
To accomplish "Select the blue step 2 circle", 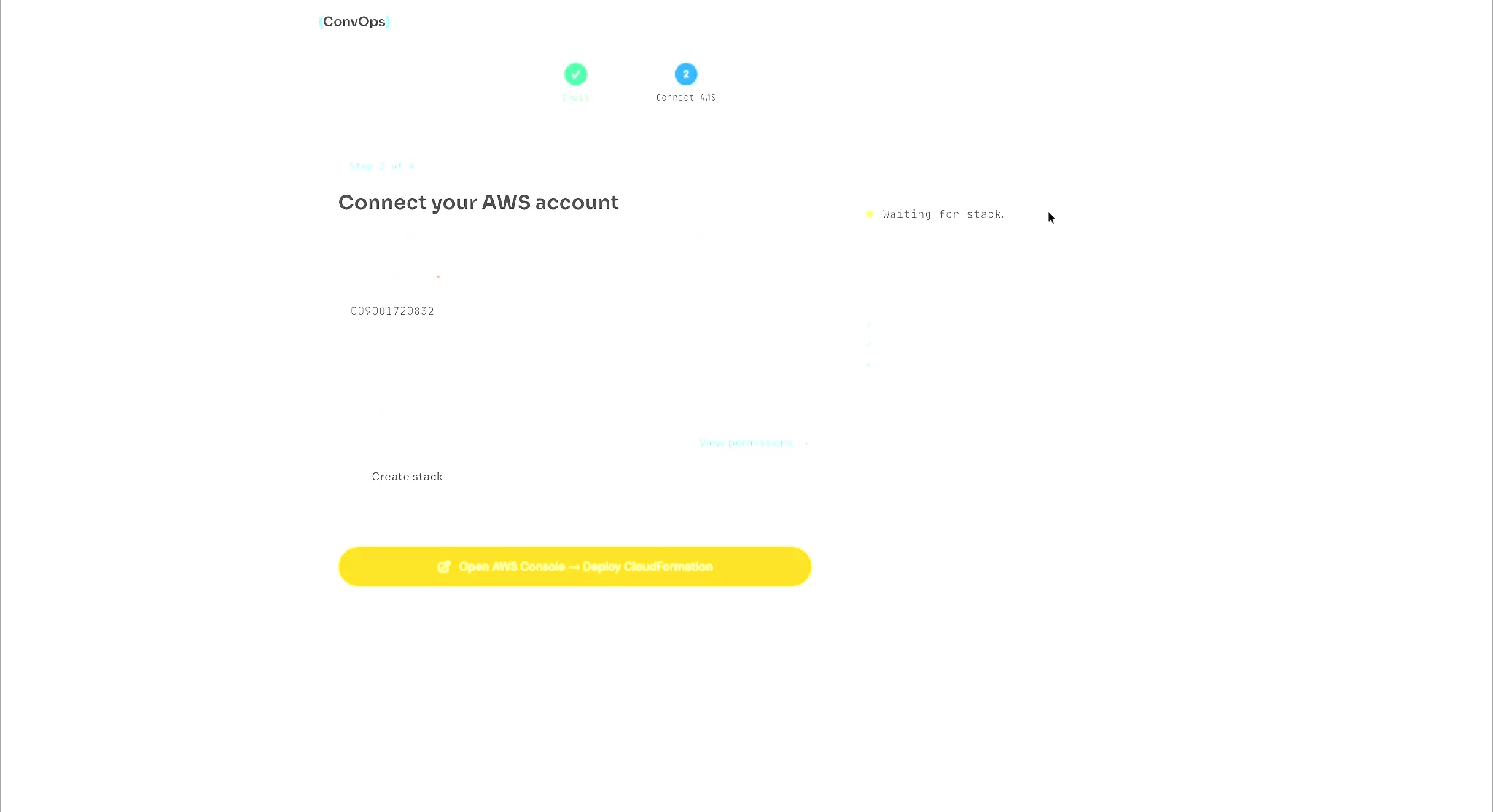I will coord(686,74).
